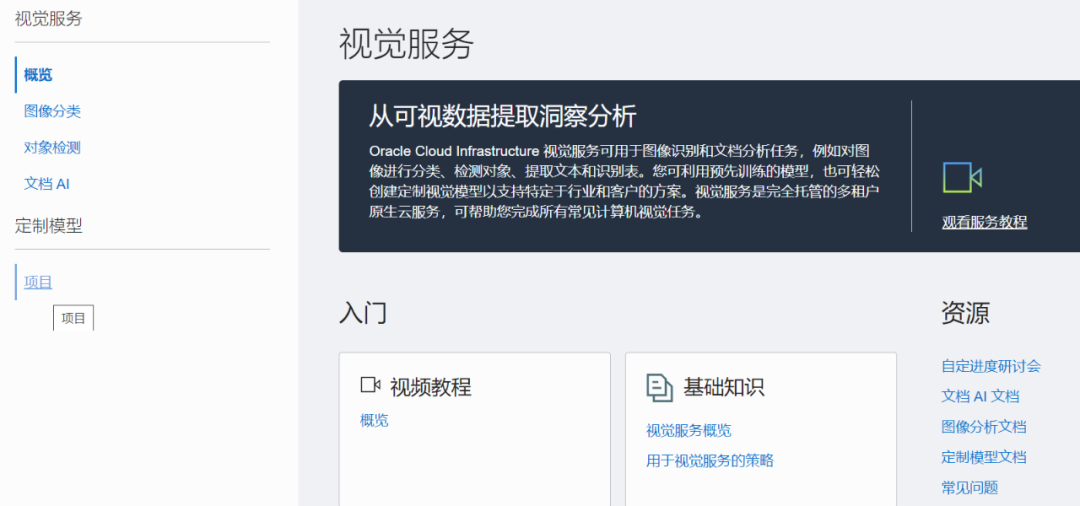1080x506 pixels.
Task: Click the green video camera icon
Action: pyautogui.click(x=962, y=178)
